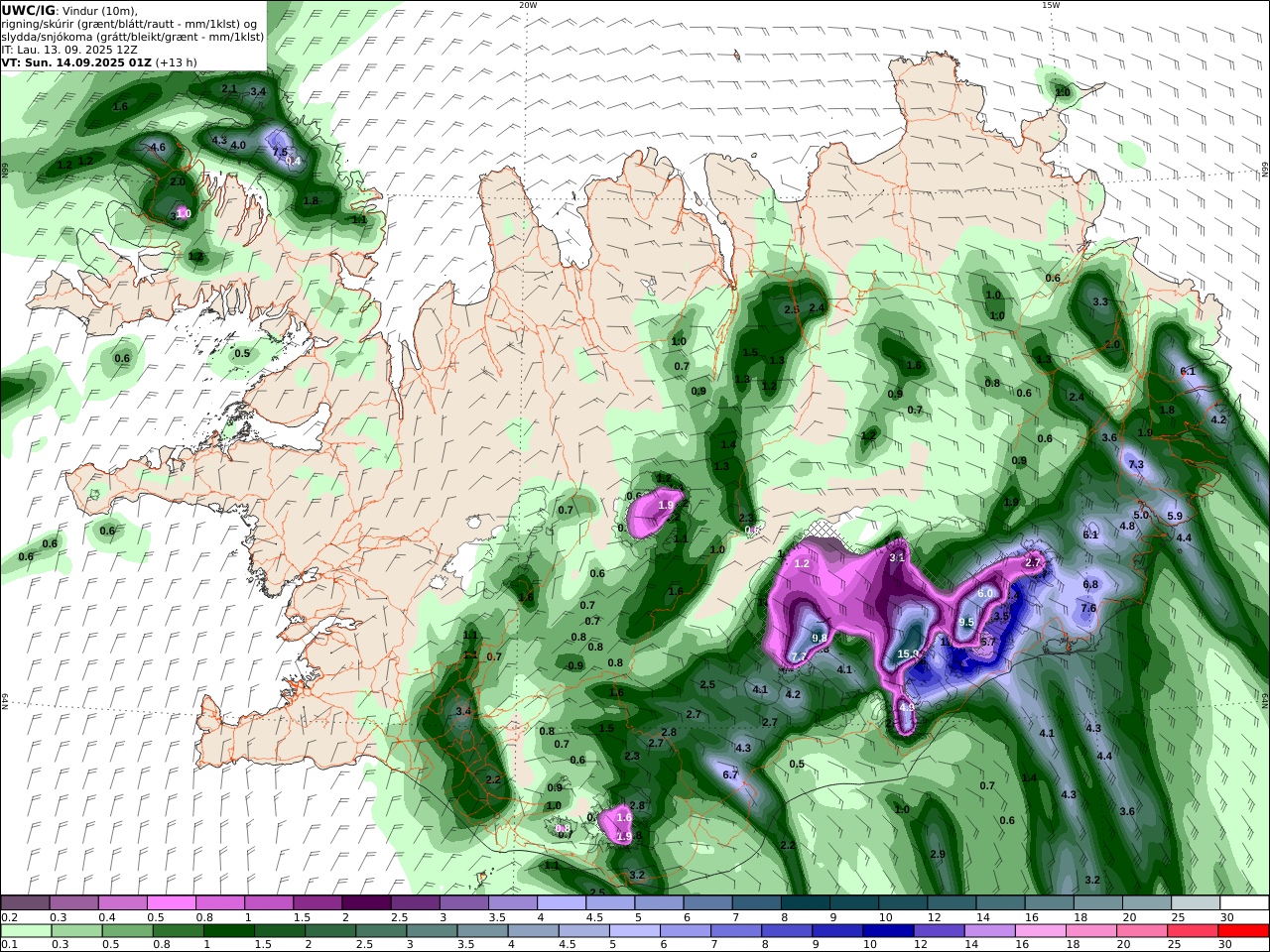Click the '7.6' value in the southeast

(x=1088, y=609)
